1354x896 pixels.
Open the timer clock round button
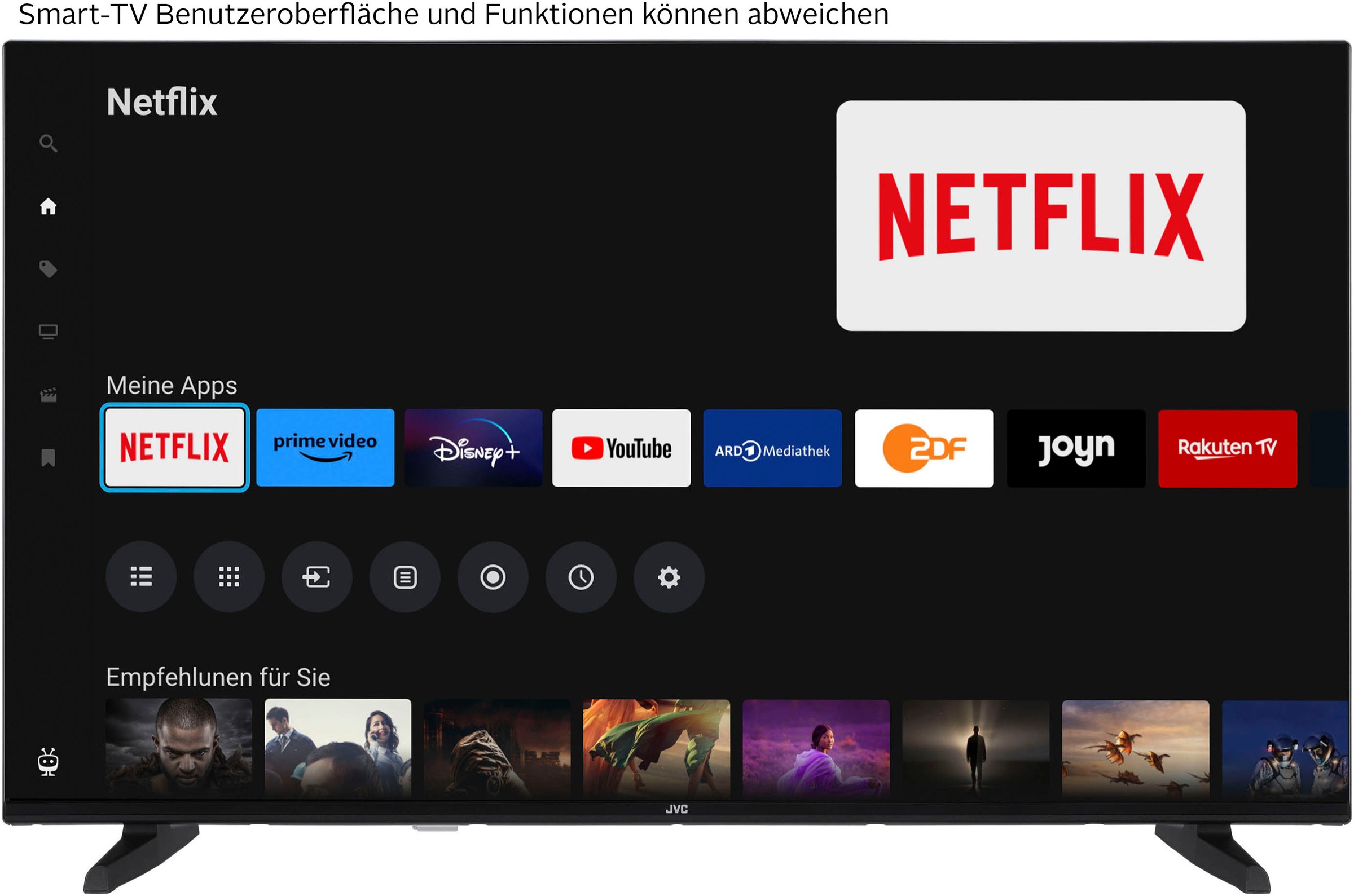[x=581, y=577]
